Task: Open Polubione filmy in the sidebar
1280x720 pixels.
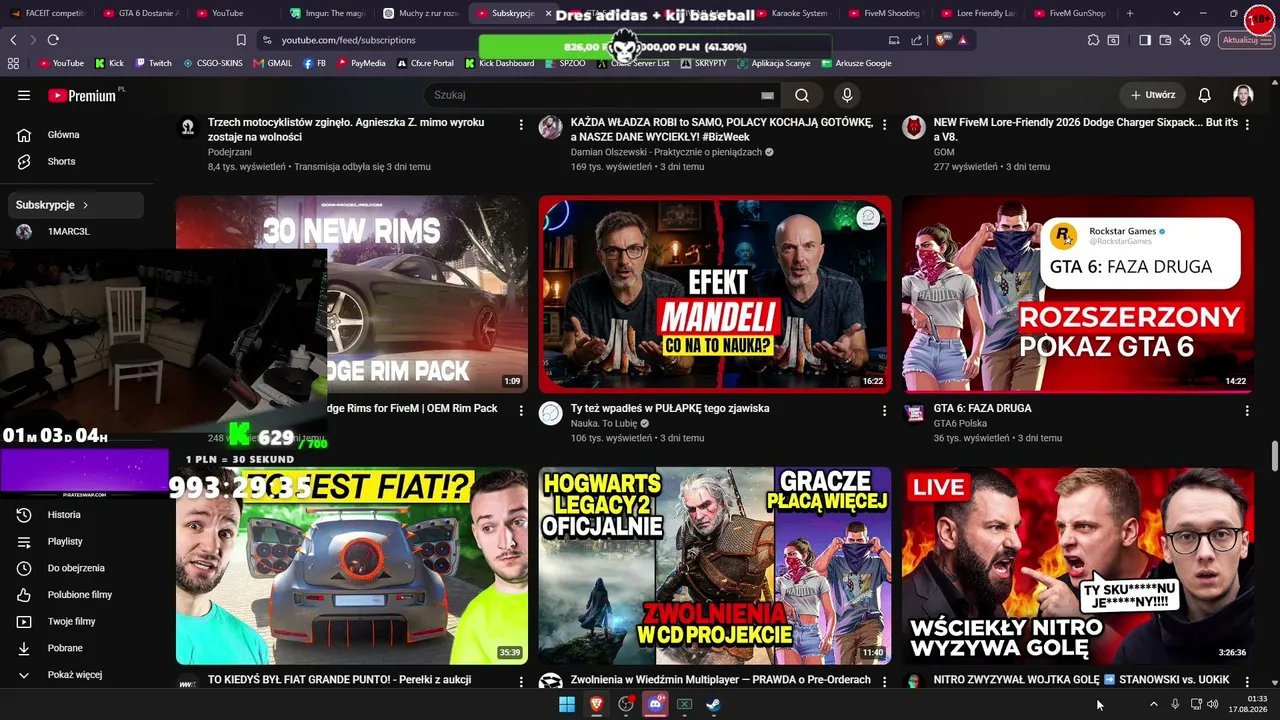Action: (80, 595)
